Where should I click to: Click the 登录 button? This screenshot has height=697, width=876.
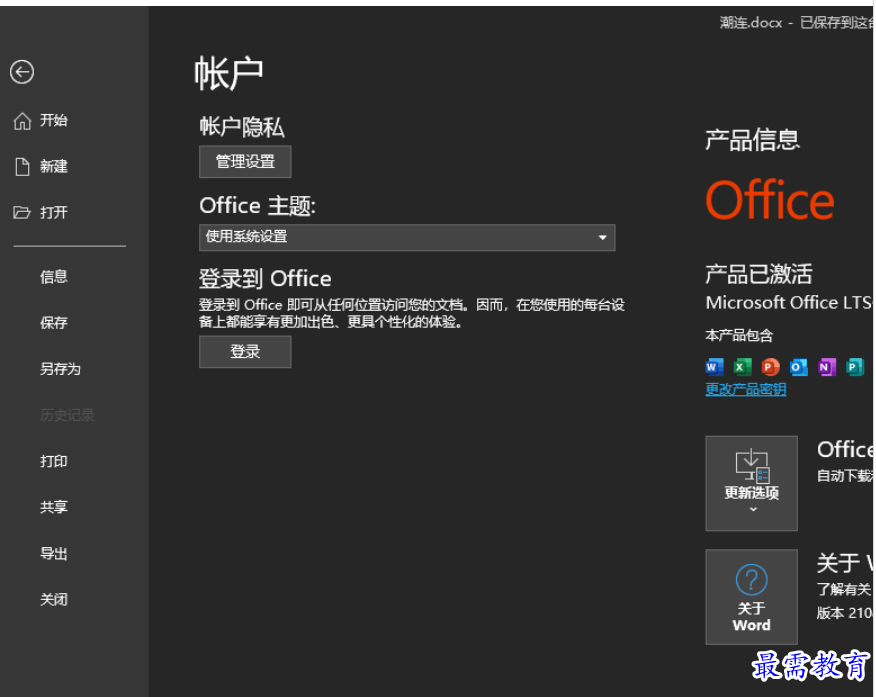click(x=245, y=351)
